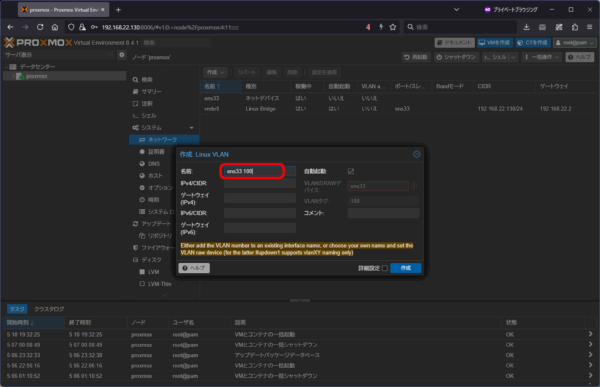
Task: Click the Gateway (IPv6) input field
Action: coord(259,228)
